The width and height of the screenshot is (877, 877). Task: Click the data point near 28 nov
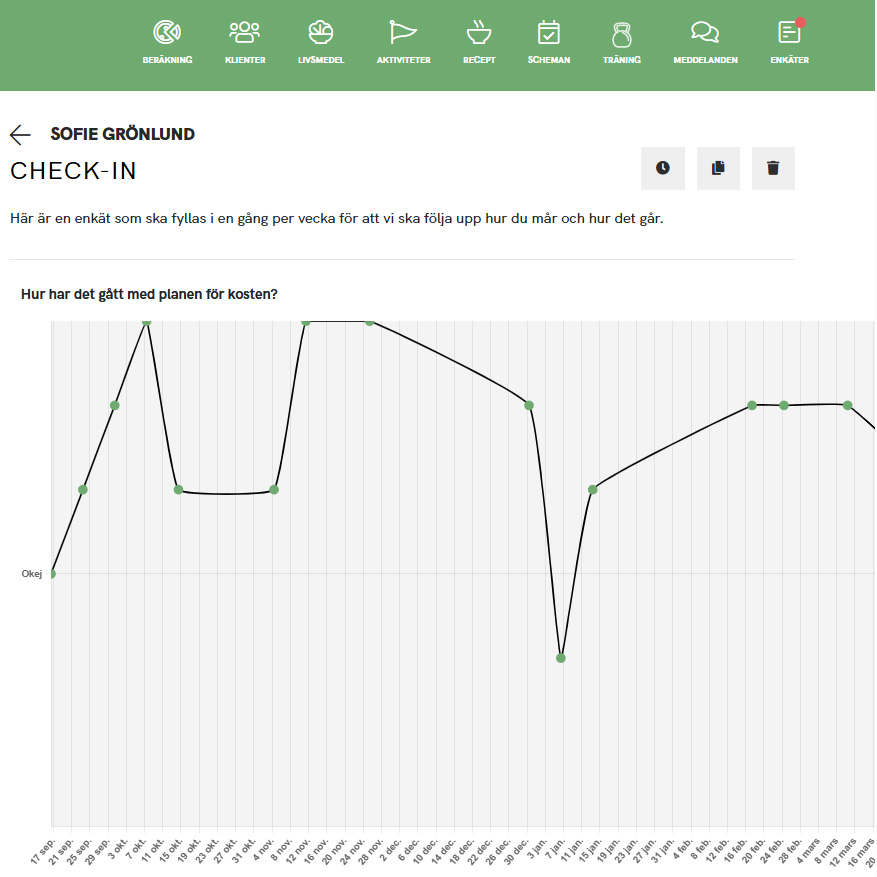click(369, 322)
